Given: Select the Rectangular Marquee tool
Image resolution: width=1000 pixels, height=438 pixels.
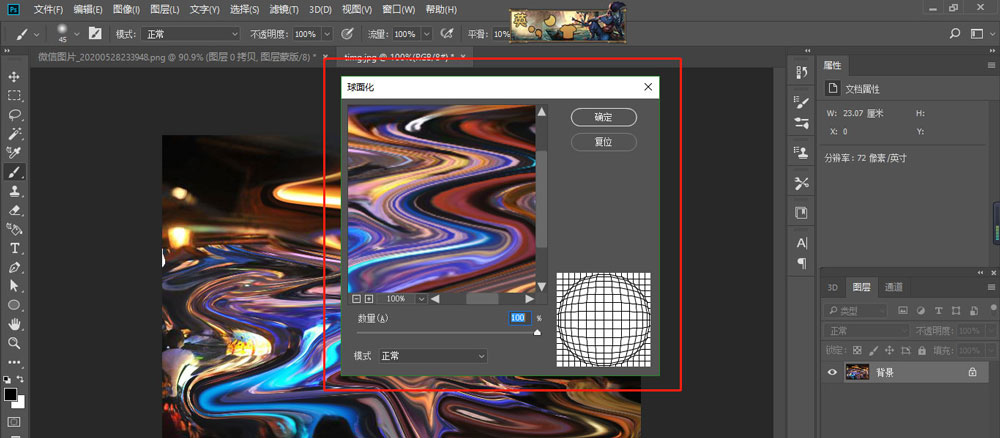Looking at the screenshot, I should [x=15, y=96].
